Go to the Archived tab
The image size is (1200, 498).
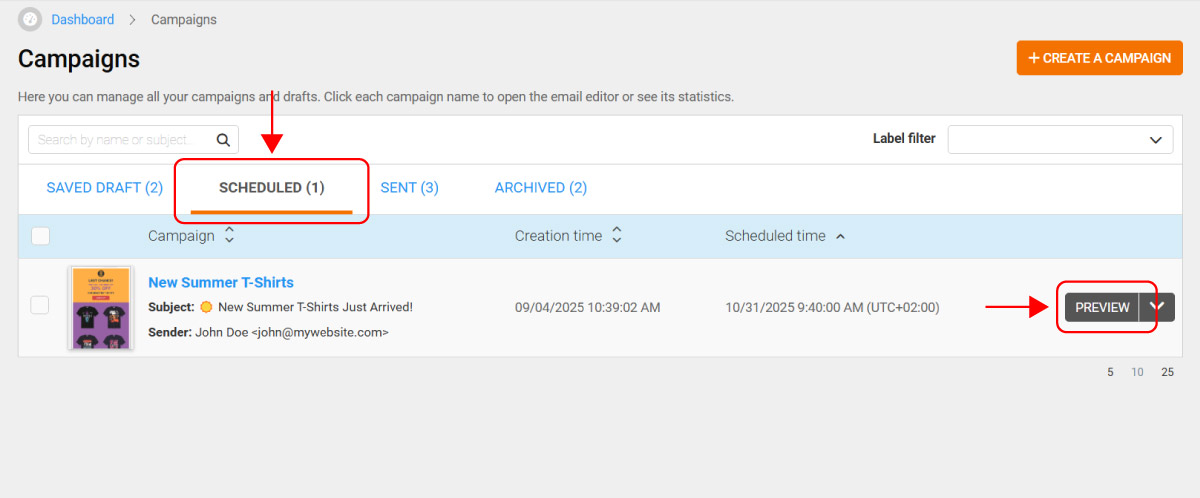click(540, 188)
